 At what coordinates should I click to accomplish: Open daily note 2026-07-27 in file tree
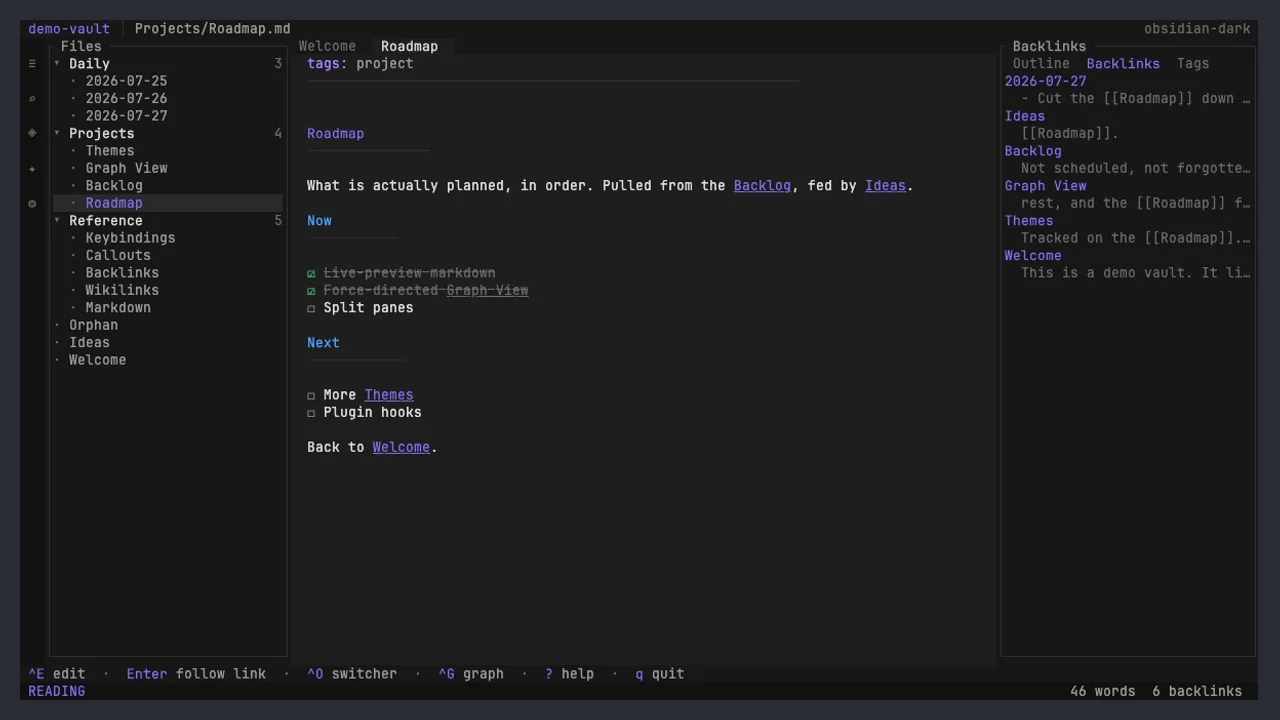point(126,116)
